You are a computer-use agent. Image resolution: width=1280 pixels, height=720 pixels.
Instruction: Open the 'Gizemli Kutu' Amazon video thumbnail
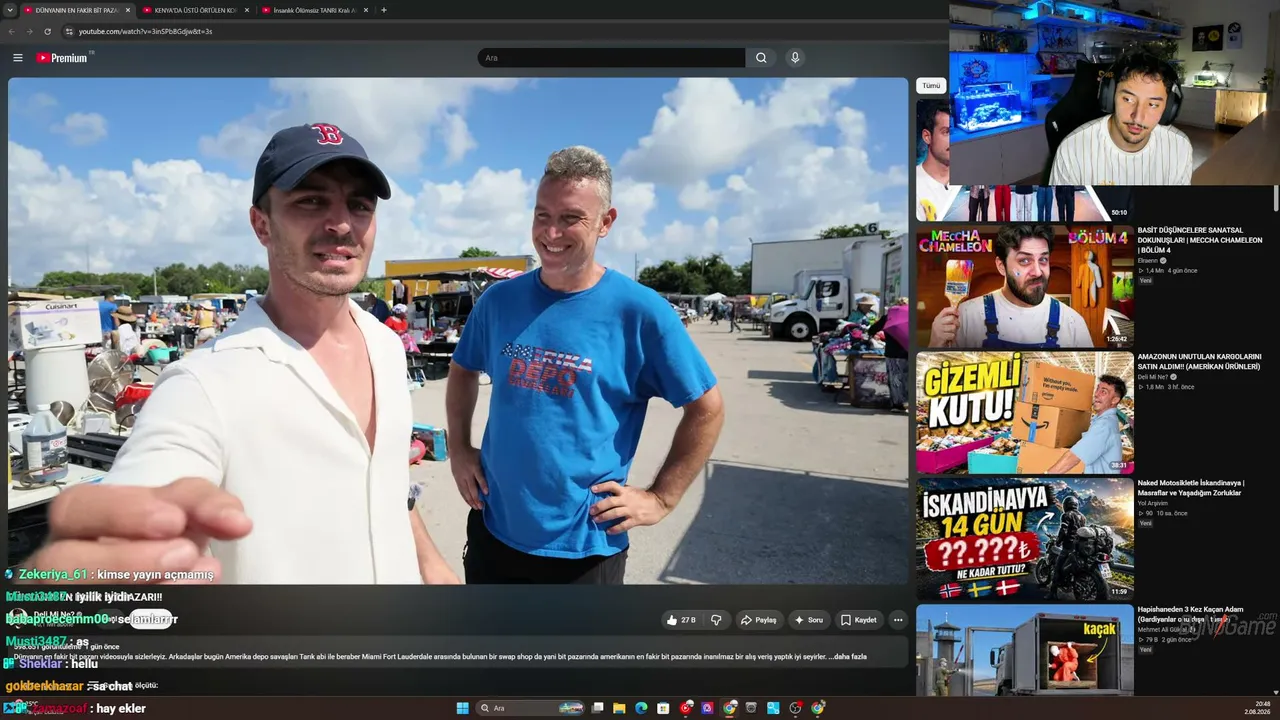click(x=1025, y=412)
